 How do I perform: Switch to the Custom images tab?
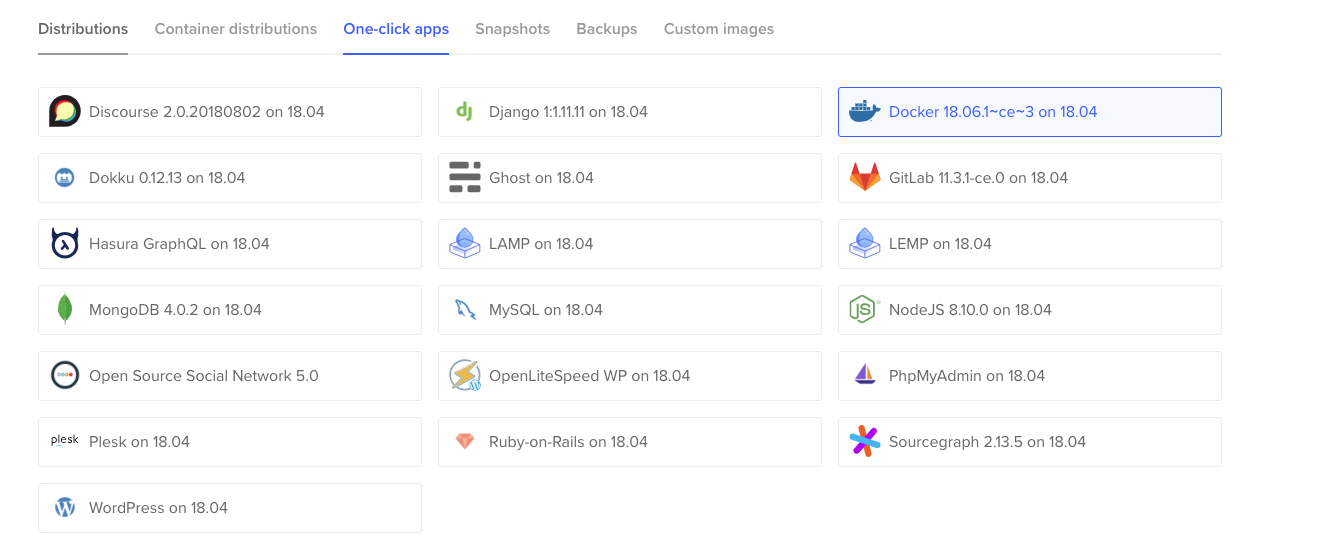[719, 29]
